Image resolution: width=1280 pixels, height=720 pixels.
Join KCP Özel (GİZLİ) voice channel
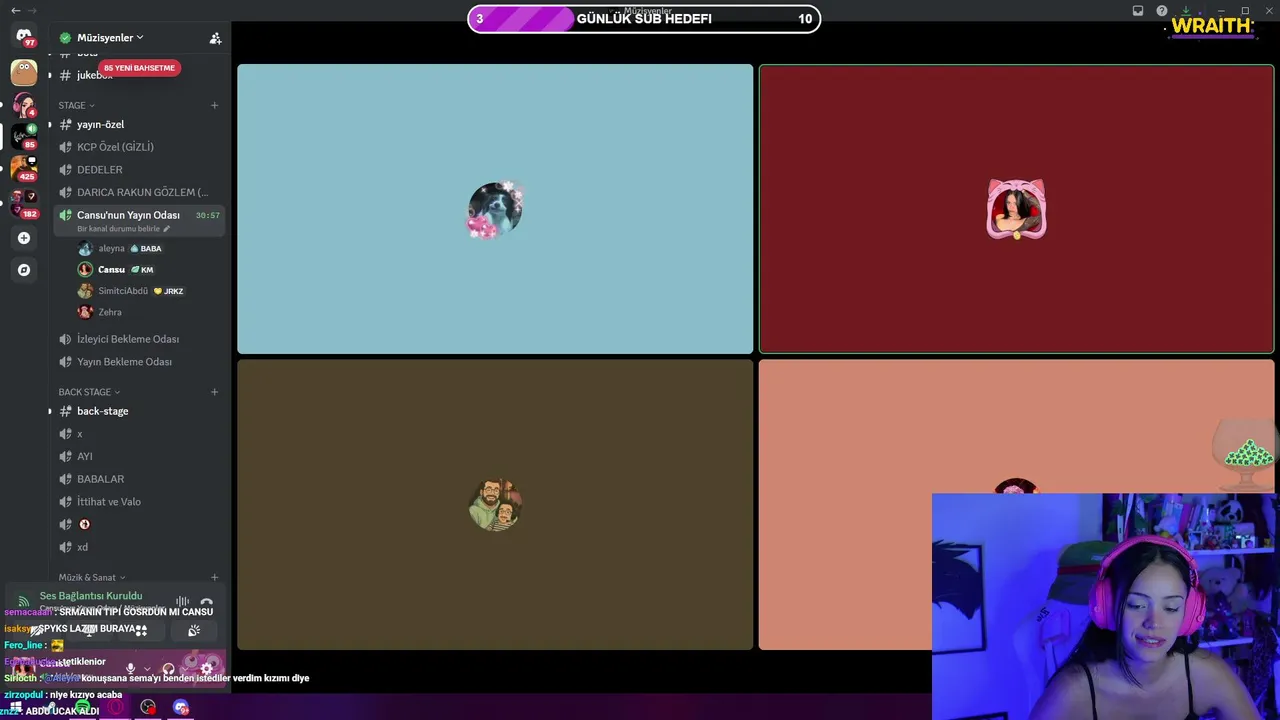pyautogui.click(x=138, y=147)
